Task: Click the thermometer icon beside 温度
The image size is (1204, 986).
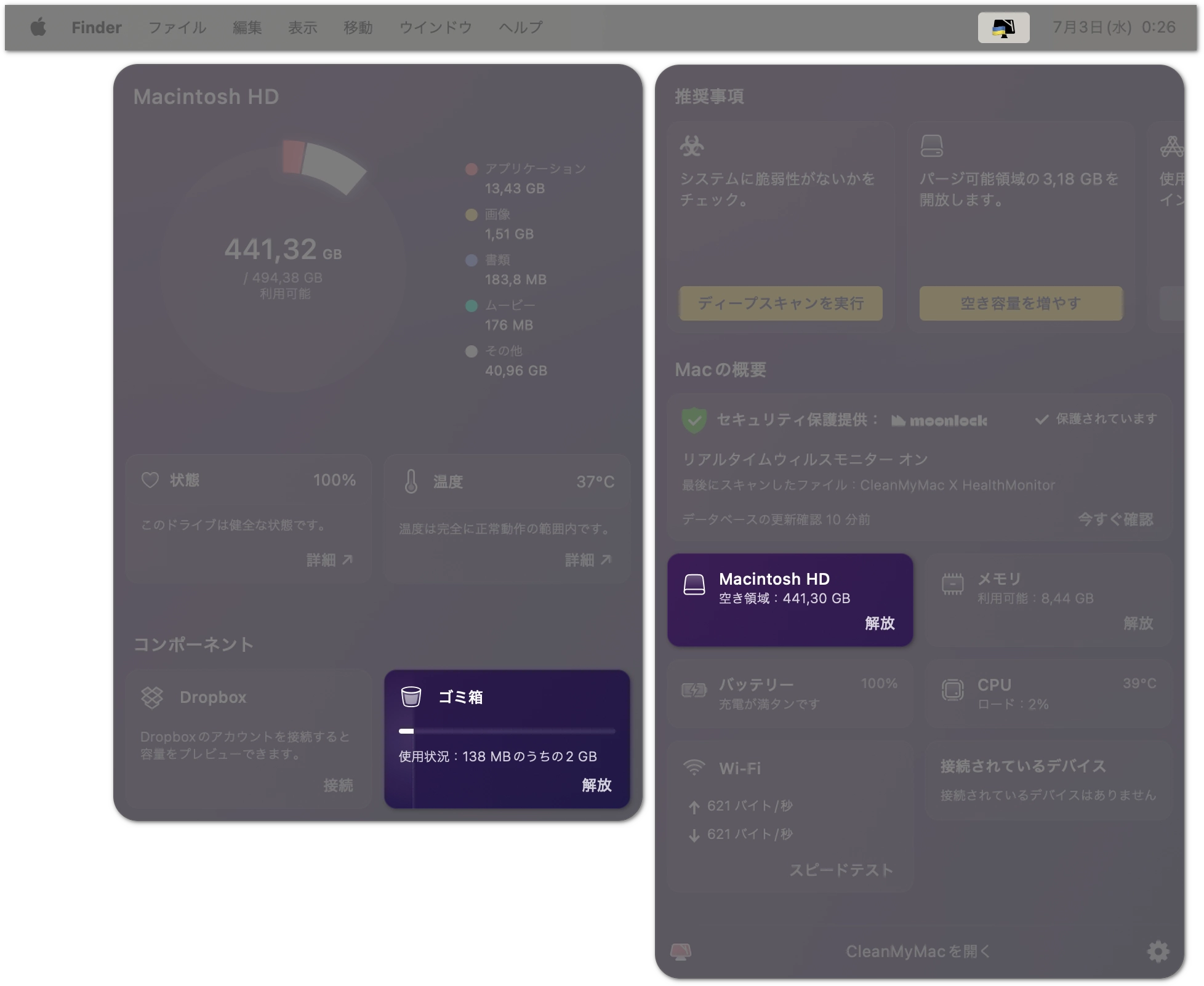Action: coord(411,481)
